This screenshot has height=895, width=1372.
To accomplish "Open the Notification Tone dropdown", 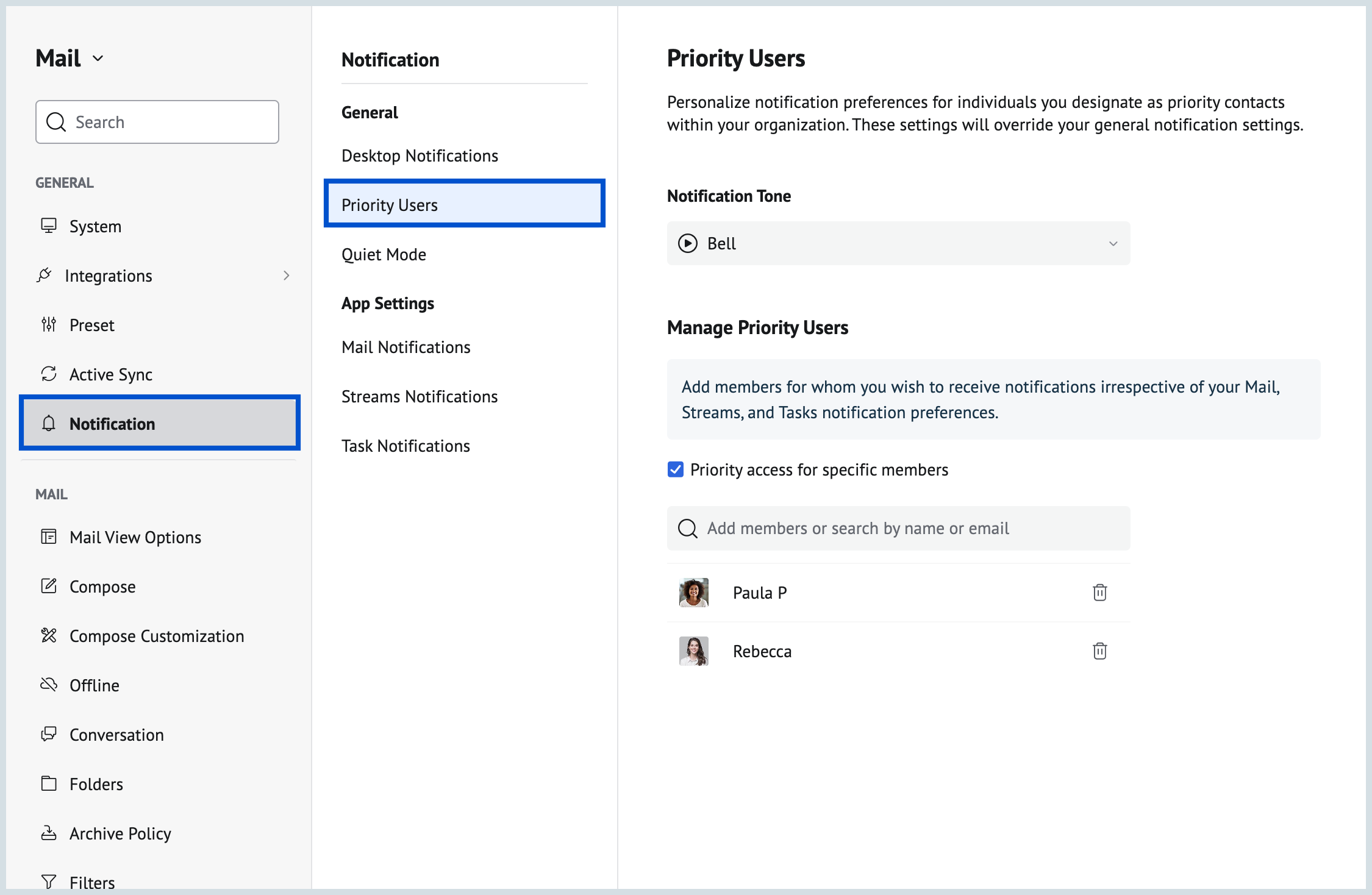I will [898, 243].
